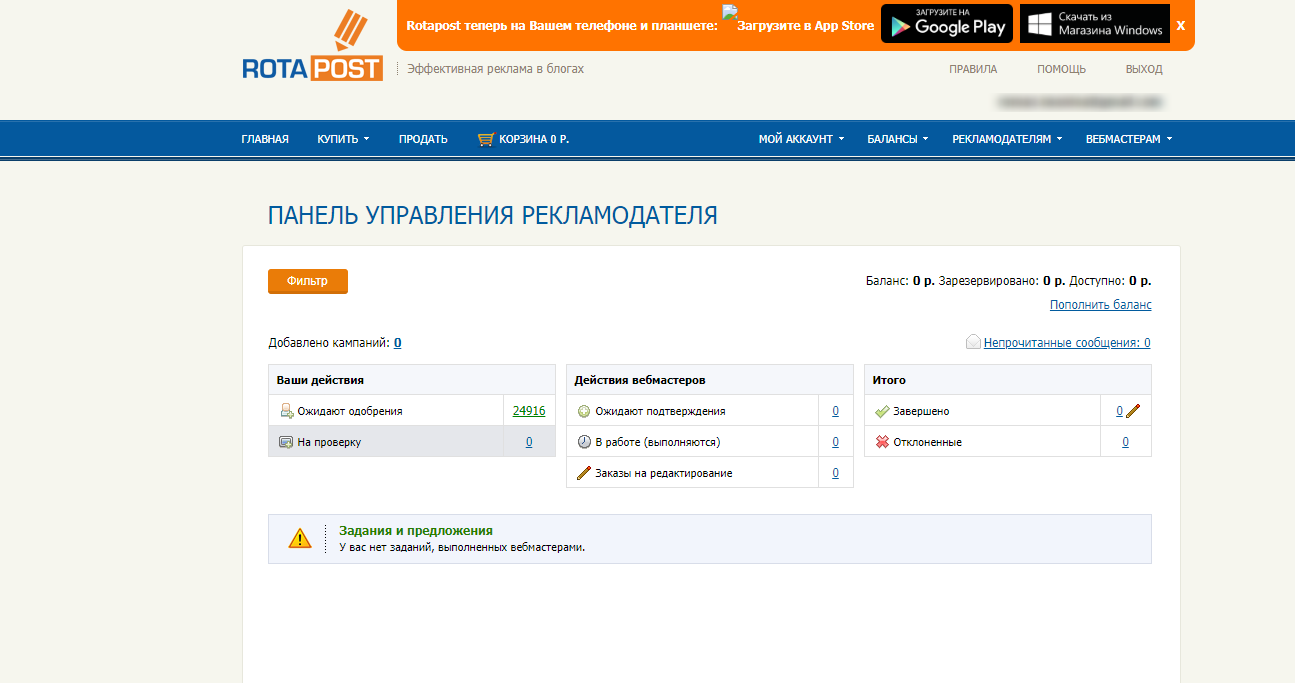Screen dimensions: 1295x683
Task: Open the ПРОДАТЬ menu item
Action: pos(422,138)
